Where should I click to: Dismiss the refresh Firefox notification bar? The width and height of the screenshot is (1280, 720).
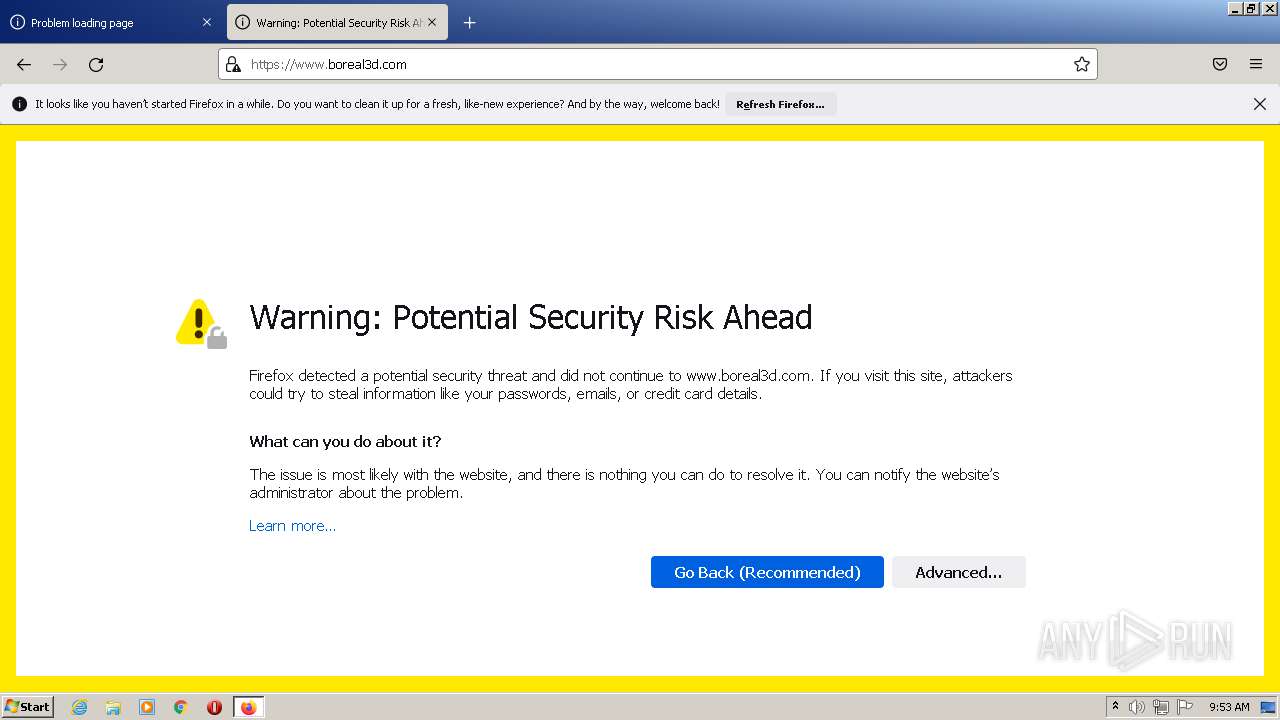1260,104
